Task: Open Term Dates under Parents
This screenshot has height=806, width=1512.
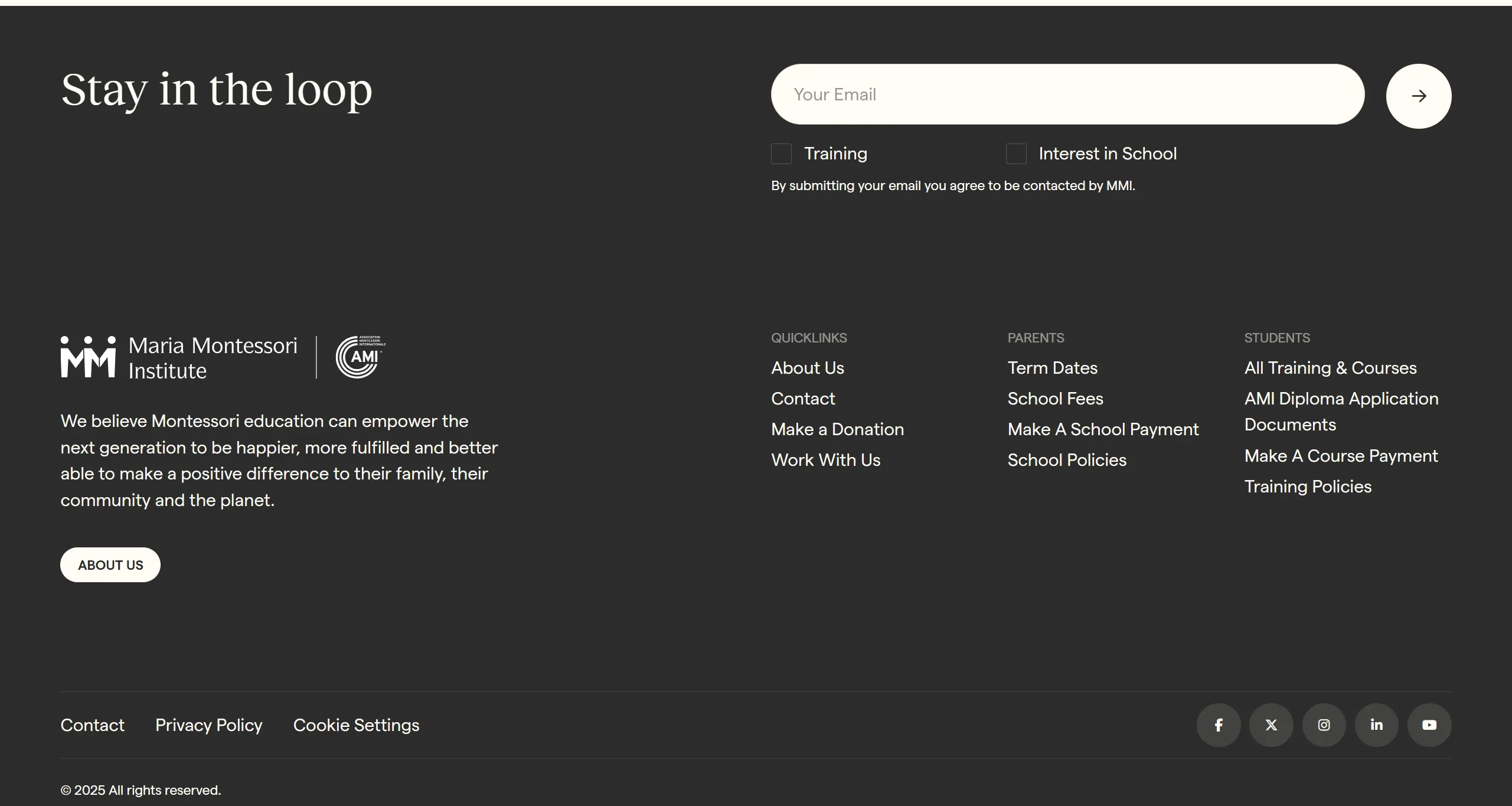Action: pos(1052,368)
